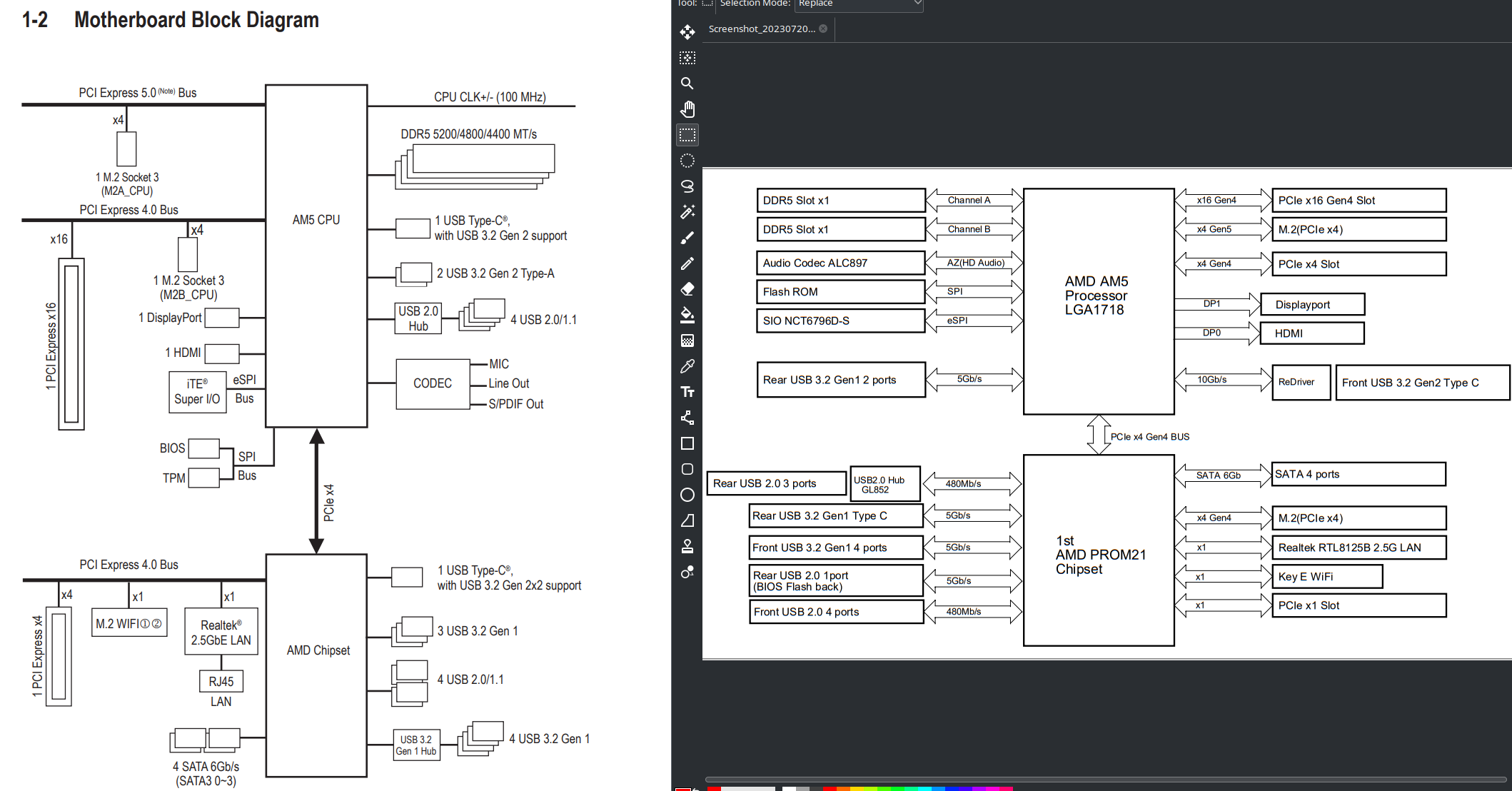Click the 'DDR5 Slot x1' Channel A box
This screenshot has height=791, width=1512.
tap(841, 201)
